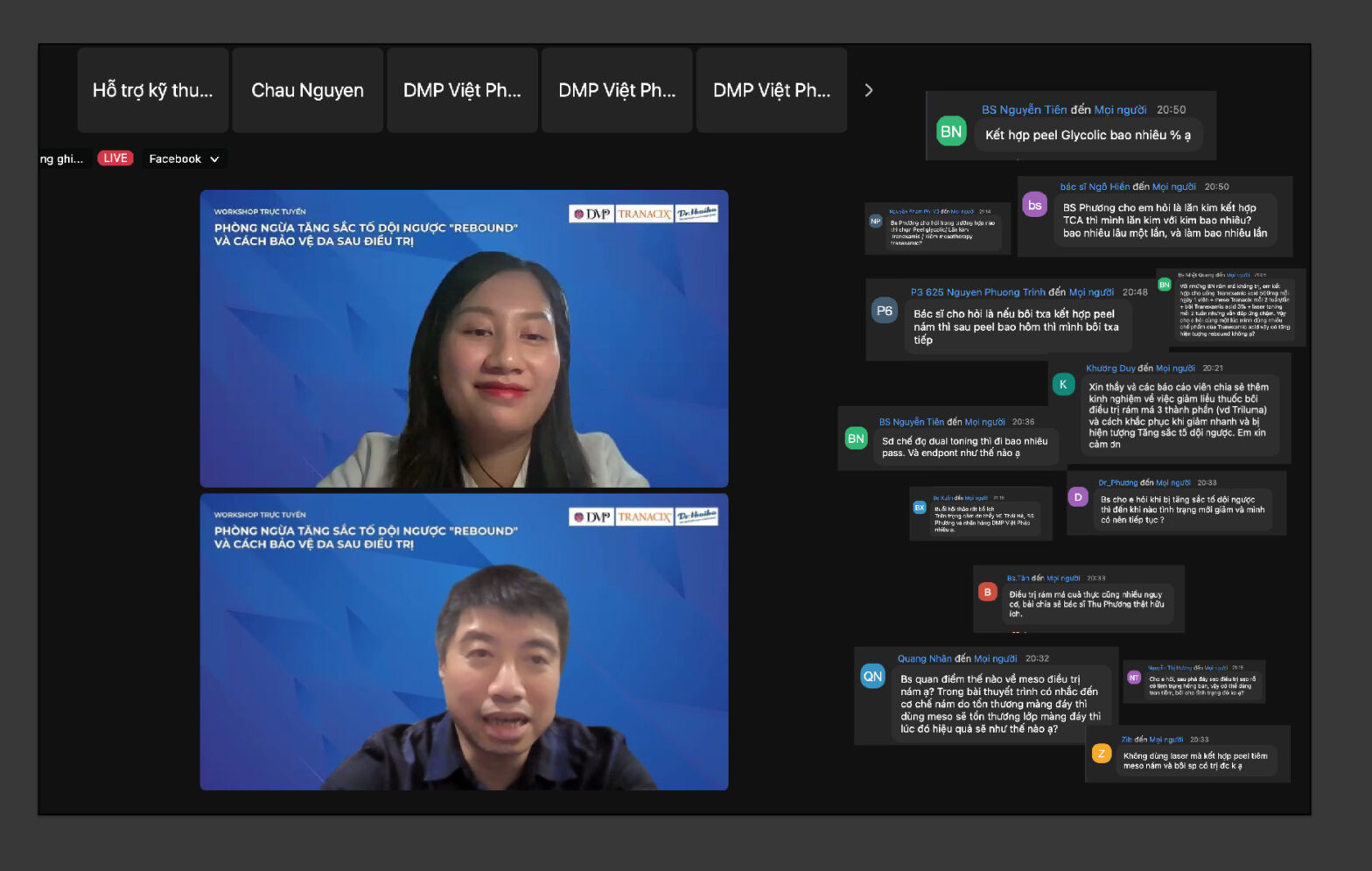
Task: Select the "Hỗ trợ kỹ thu..." participant tile
Action: tap(153, 90)
